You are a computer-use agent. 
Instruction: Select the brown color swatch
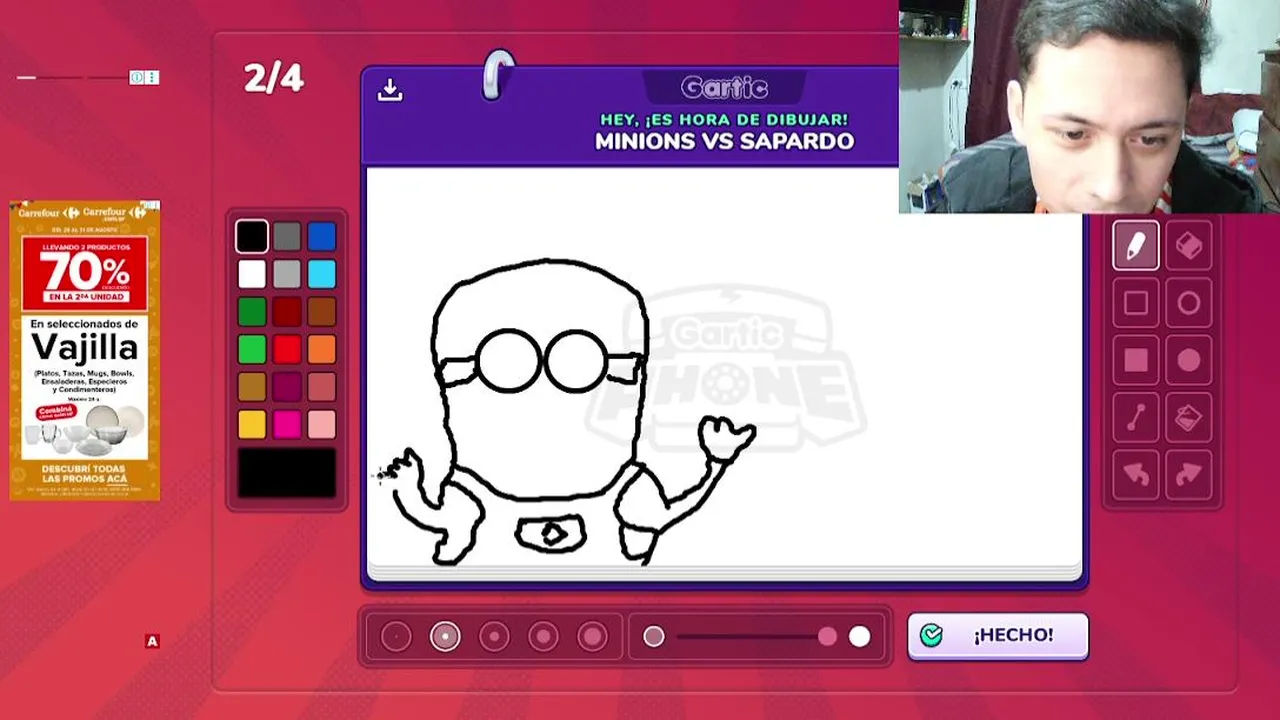(322, 312)
